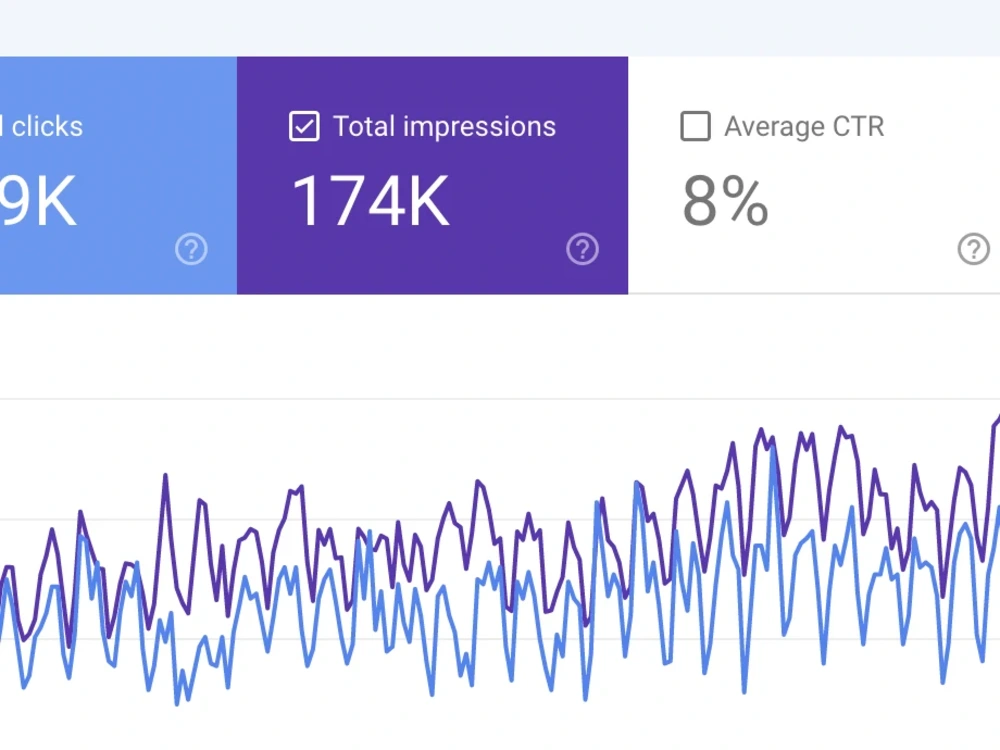
Task: Enable the Average CTR checkbox
Action: tap(695, 126)
